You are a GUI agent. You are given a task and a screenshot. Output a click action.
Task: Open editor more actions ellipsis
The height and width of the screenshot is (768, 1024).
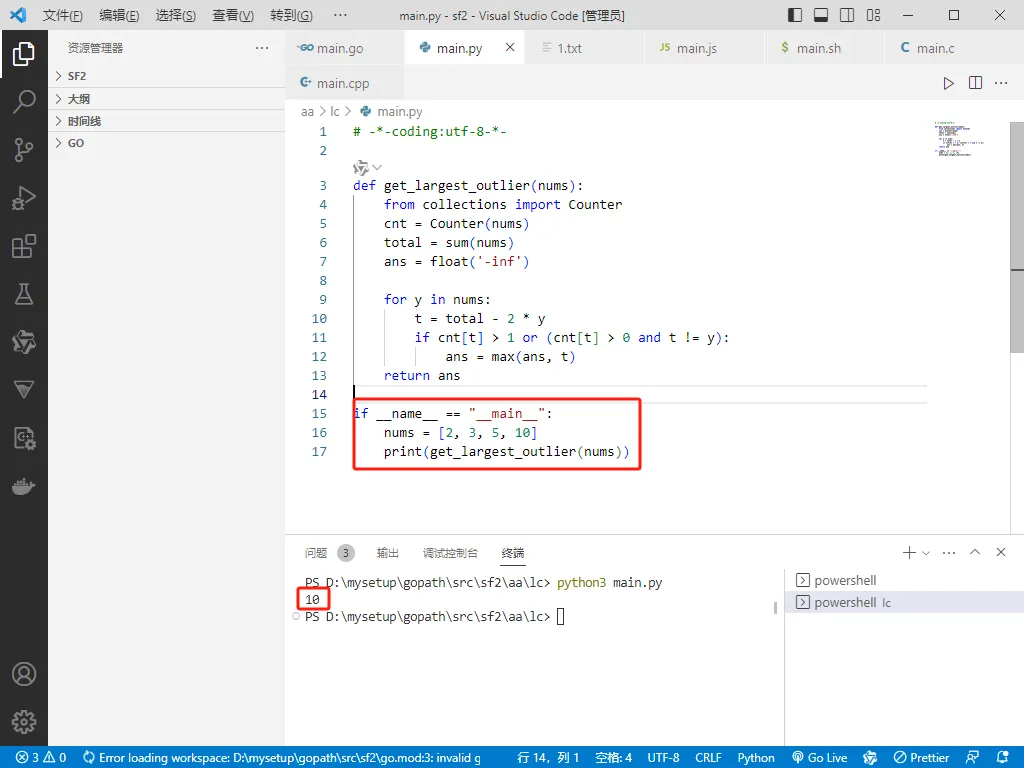(1001, 83)
